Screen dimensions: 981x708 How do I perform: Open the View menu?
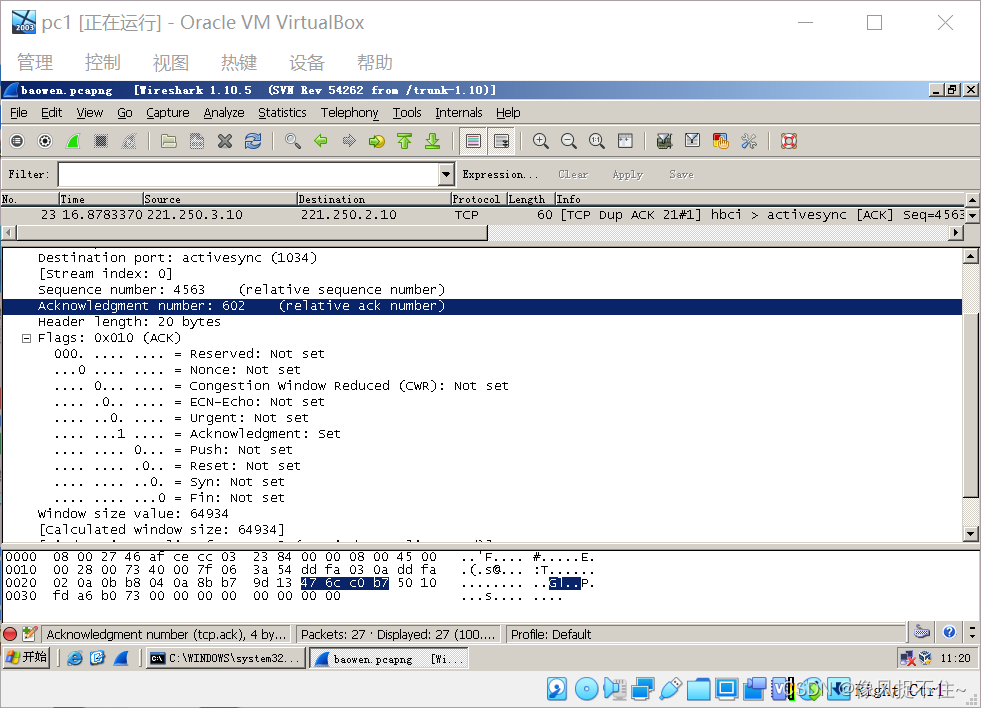pos(89,113)
